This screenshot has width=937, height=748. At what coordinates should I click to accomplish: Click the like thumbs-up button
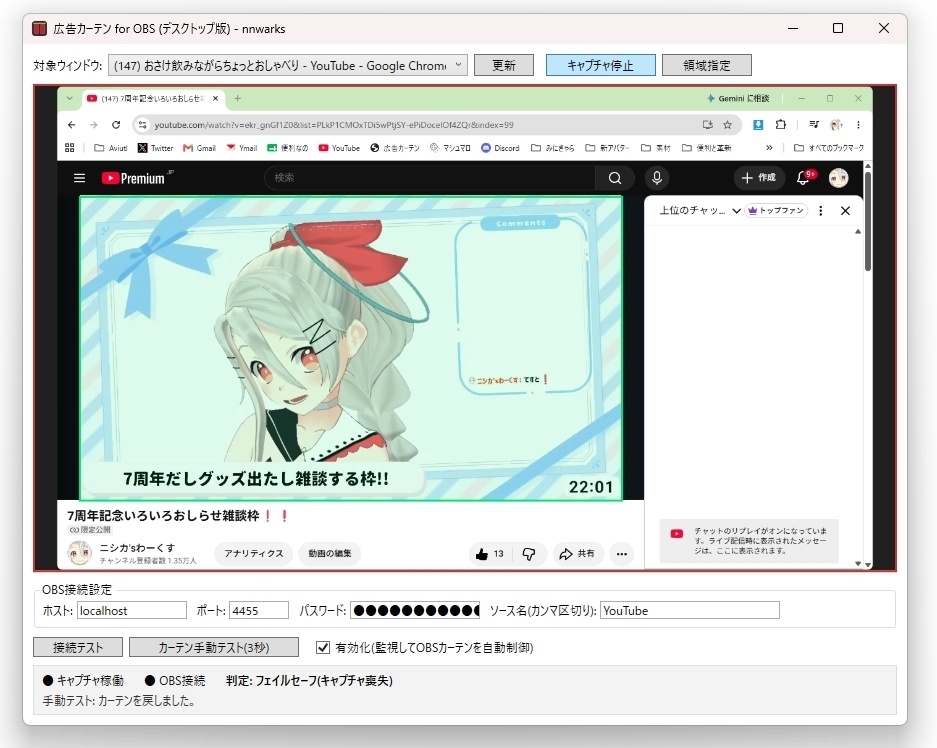pos(490,554)
